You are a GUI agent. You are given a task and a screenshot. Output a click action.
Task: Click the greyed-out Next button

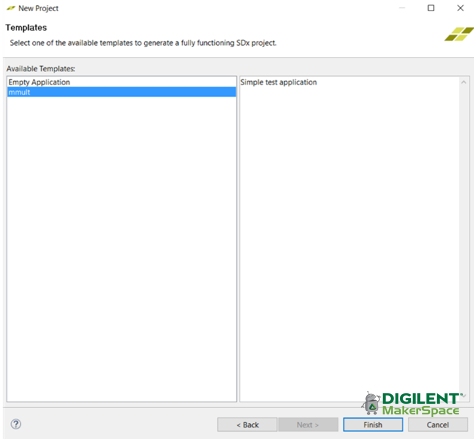tap(308, 425)
